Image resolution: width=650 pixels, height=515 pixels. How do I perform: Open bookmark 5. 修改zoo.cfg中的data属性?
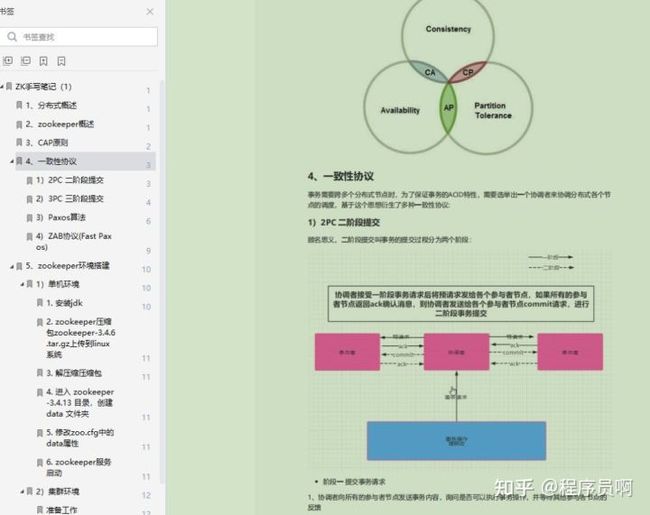pos(80,438)
